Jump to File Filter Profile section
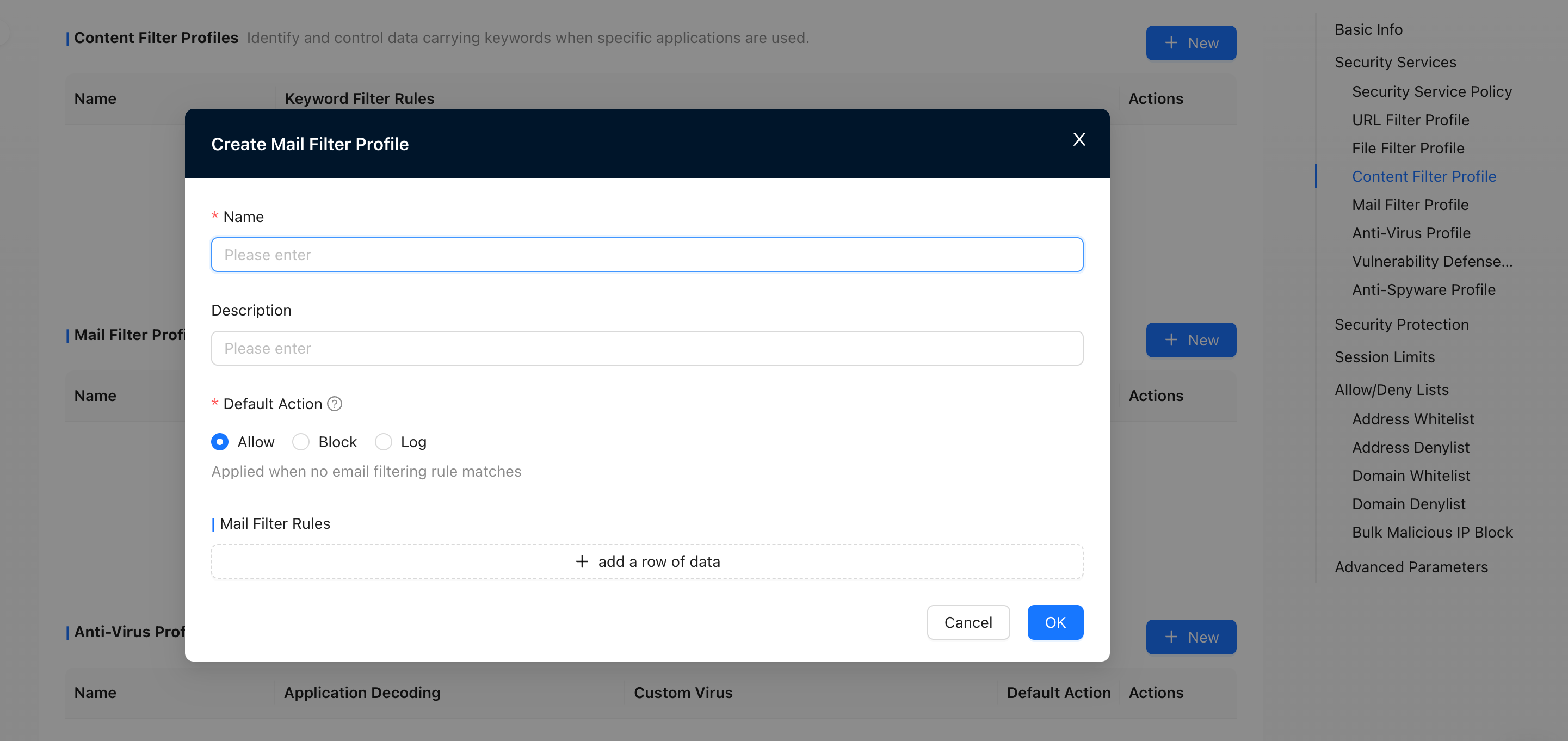1568x741 pixels. 1408,148
